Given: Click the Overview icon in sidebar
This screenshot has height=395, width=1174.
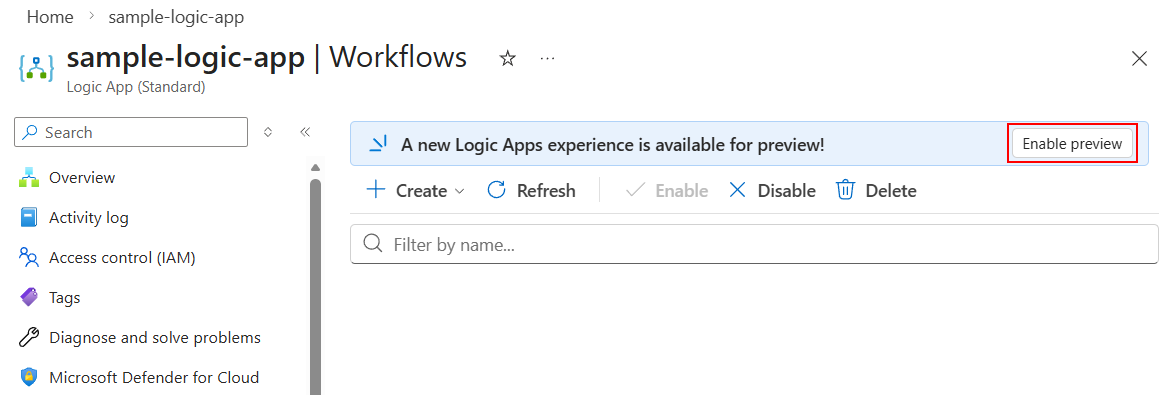Looking at the screenshot, I should tap(28, 177).
